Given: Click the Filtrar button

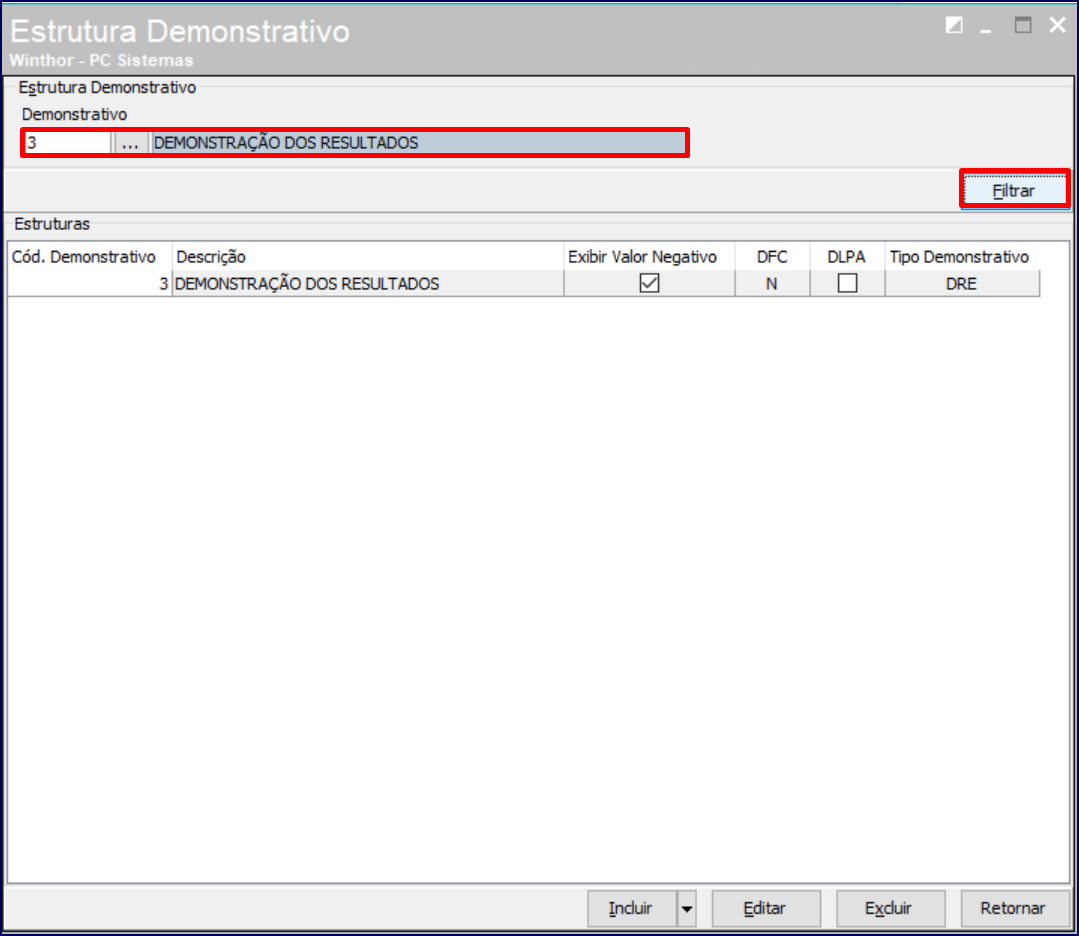Looking at the screenshot, I should (x=1014, y=190).
